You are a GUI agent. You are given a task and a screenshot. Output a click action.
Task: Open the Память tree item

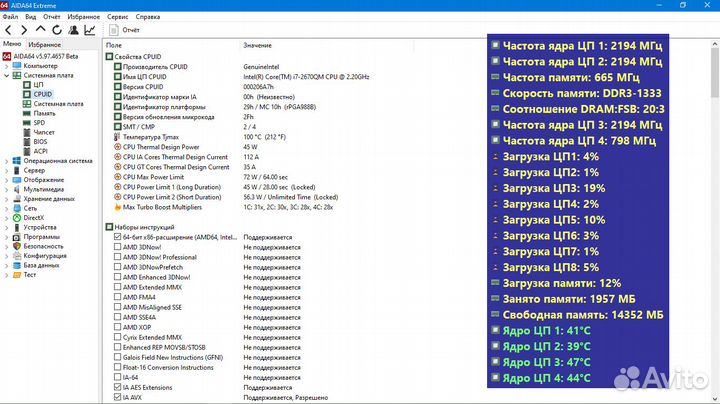click(44, 113)
